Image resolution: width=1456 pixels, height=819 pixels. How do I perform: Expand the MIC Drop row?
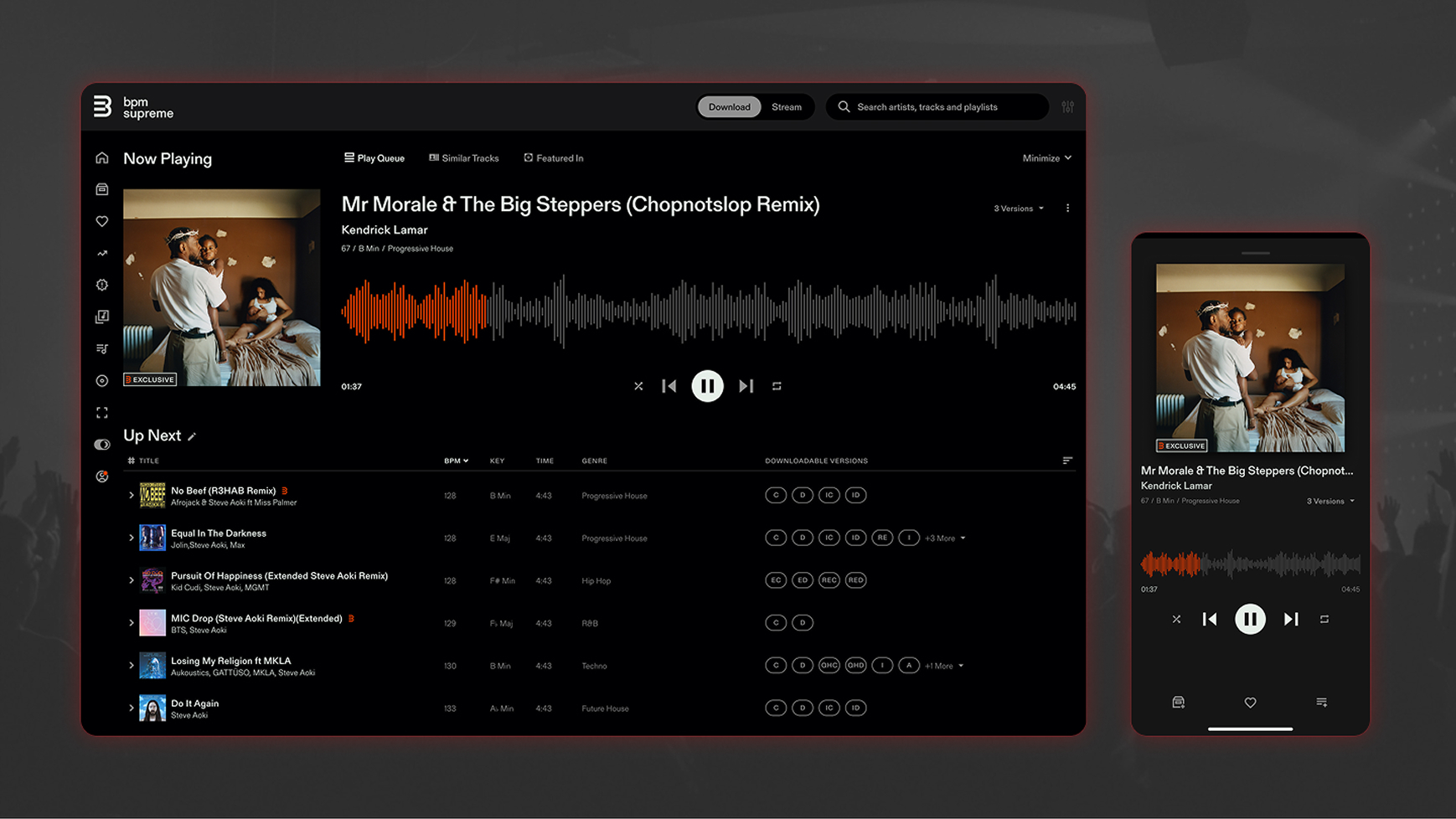[x=131, y=623]
